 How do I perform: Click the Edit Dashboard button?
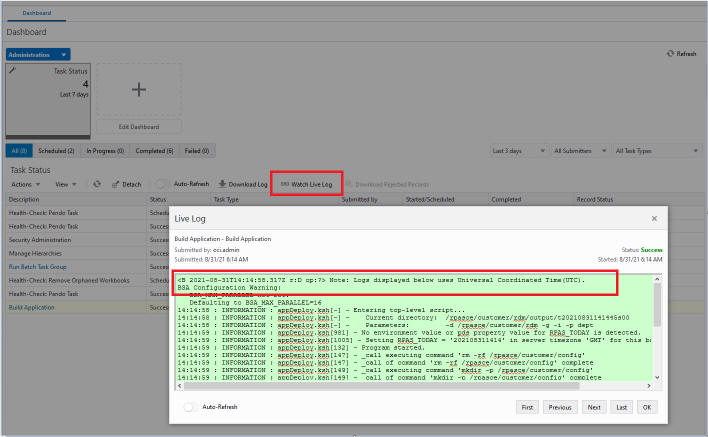click(139, 127)
